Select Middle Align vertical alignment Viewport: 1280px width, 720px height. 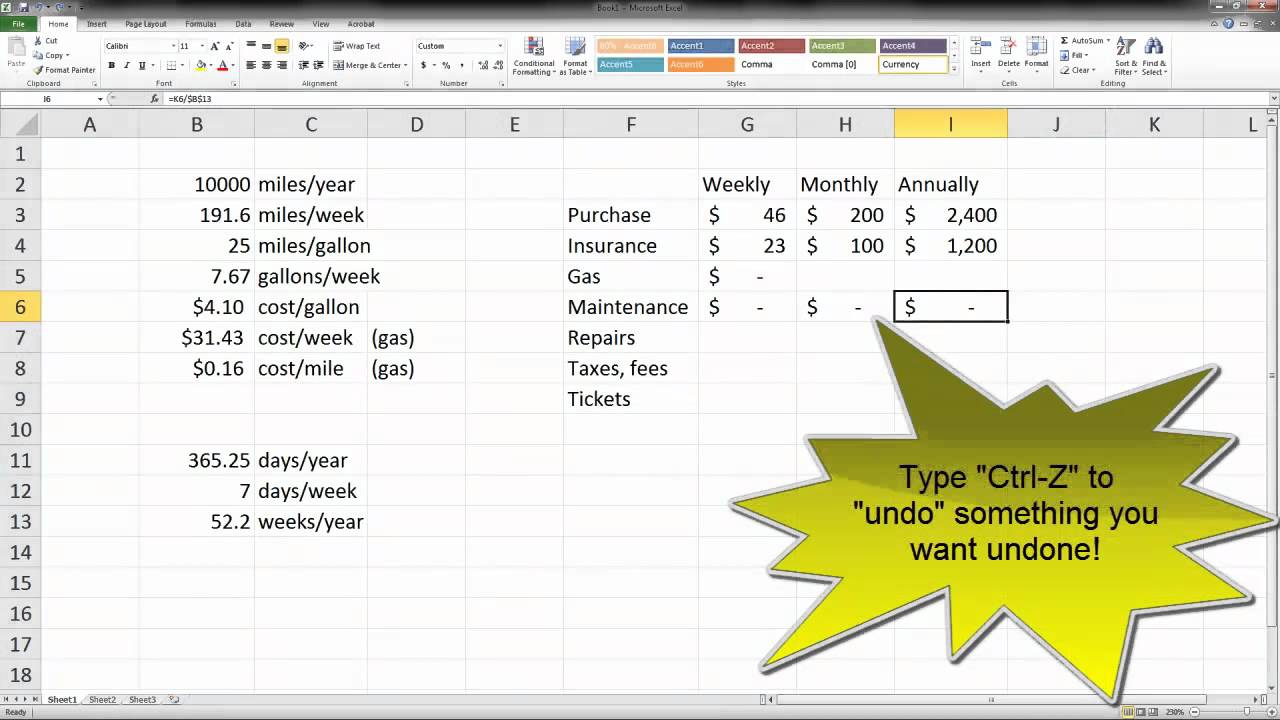coord(266,46)
